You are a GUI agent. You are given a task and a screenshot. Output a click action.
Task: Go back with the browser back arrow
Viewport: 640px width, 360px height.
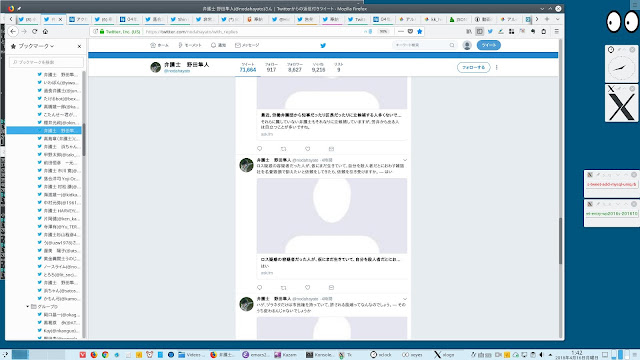coord(13,31)
